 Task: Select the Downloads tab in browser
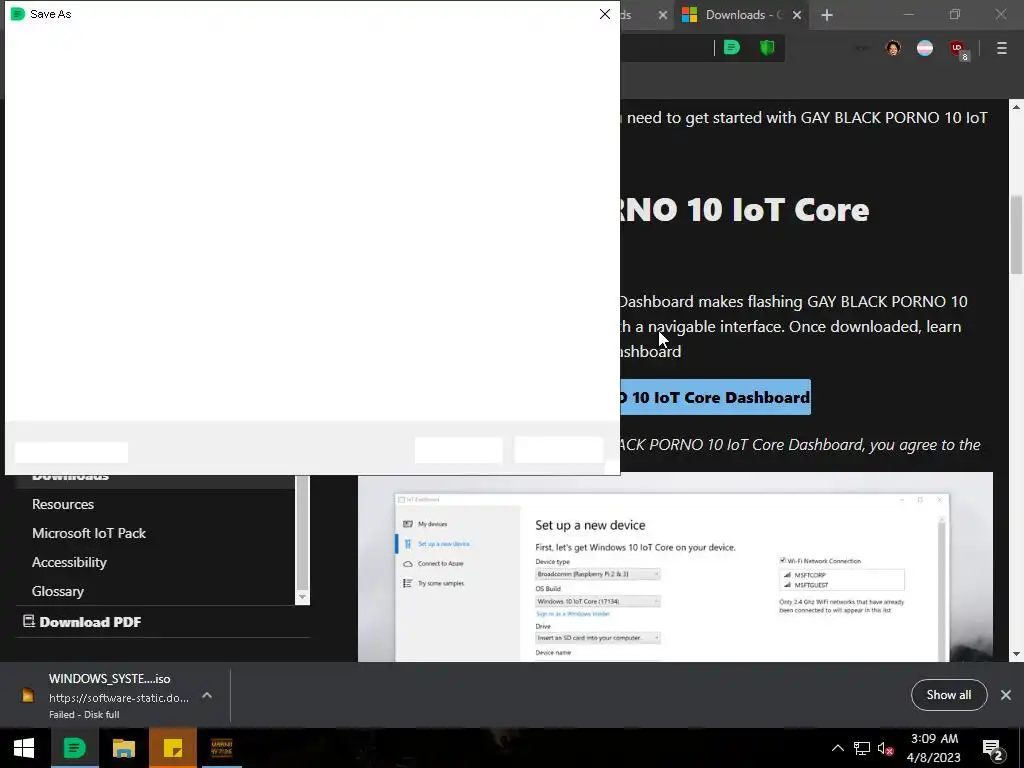pos(742,15)
